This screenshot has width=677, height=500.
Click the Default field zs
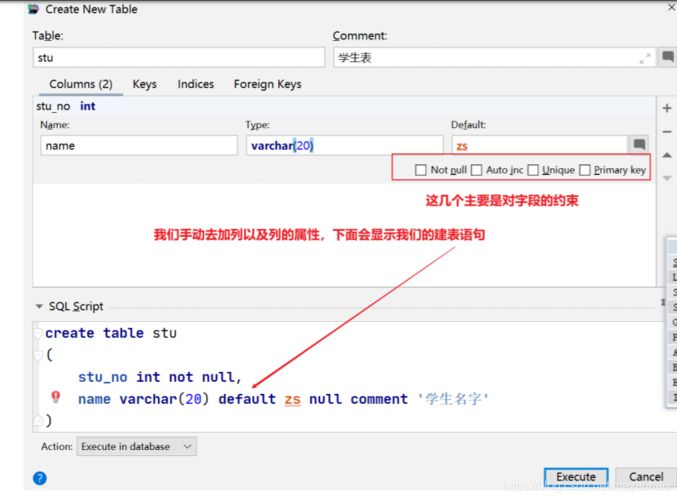[x=540, y=146]
